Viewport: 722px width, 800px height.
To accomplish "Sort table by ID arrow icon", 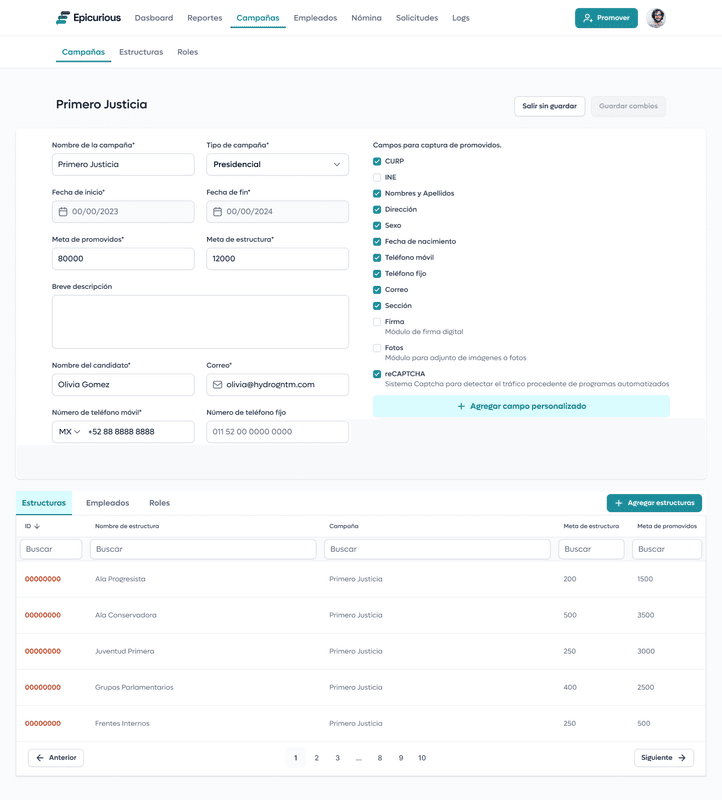I will (37, 526).
